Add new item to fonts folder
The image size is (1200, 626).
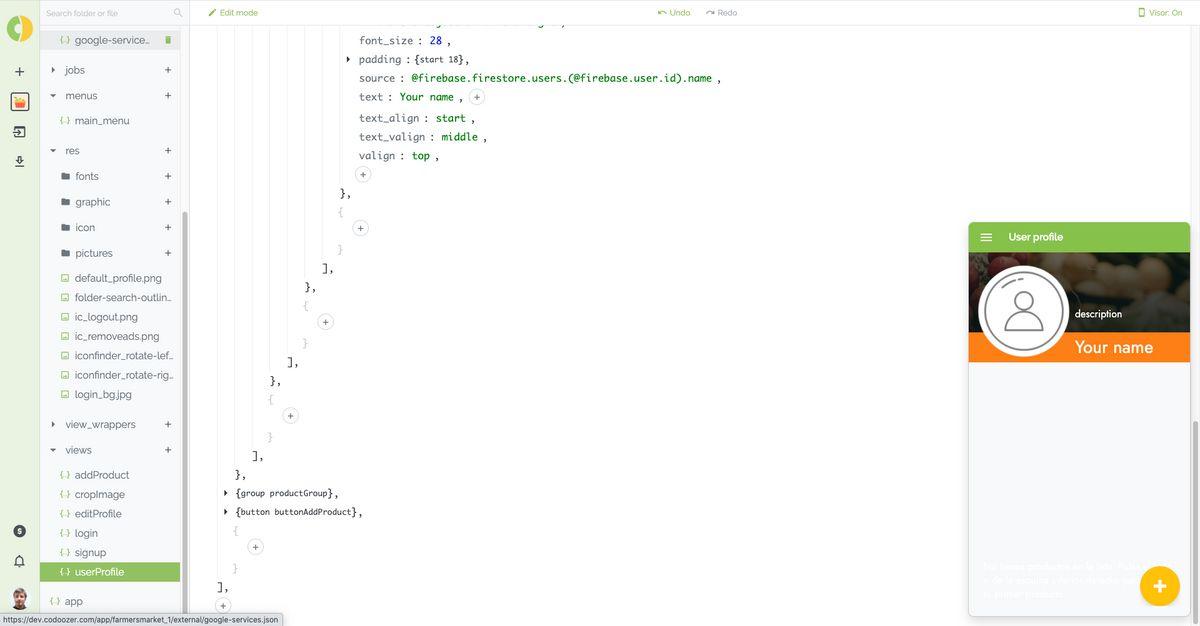click(168, 176)
